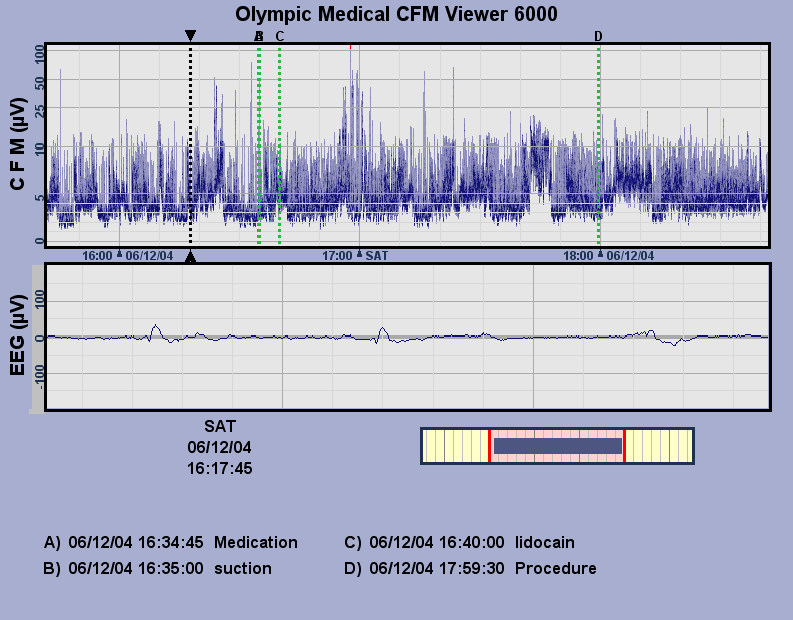Click the dark blue bar in overview navigator

[558, 446]
